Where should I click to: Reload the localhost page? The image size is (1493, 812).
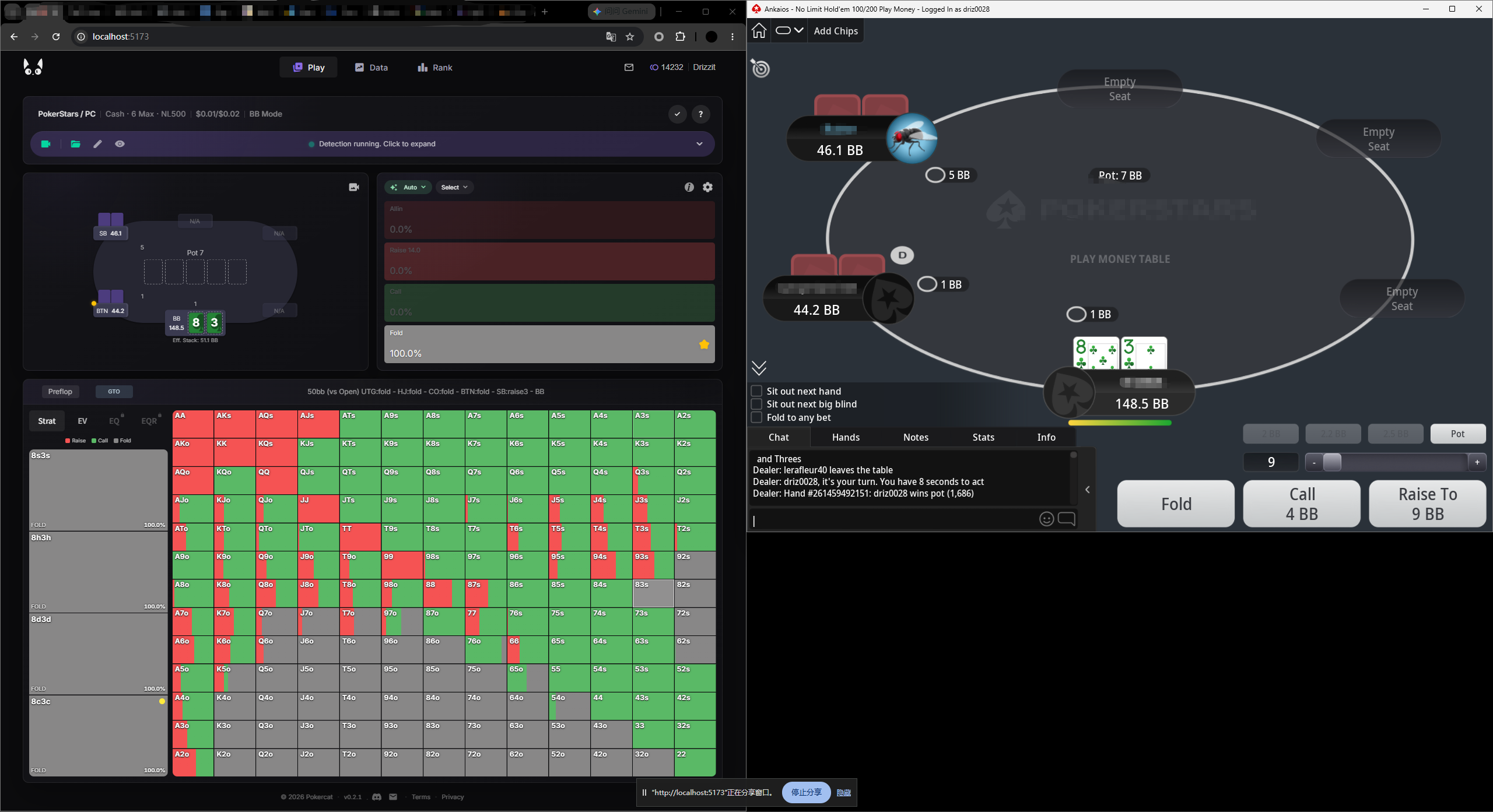[x=56, y=37]
